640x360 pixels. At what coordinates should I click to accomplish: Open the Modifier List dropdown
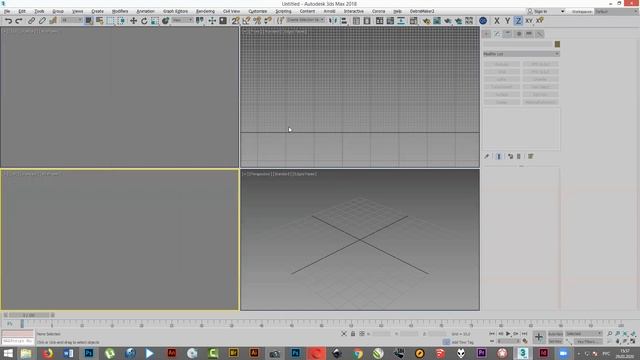click(521, 54)
